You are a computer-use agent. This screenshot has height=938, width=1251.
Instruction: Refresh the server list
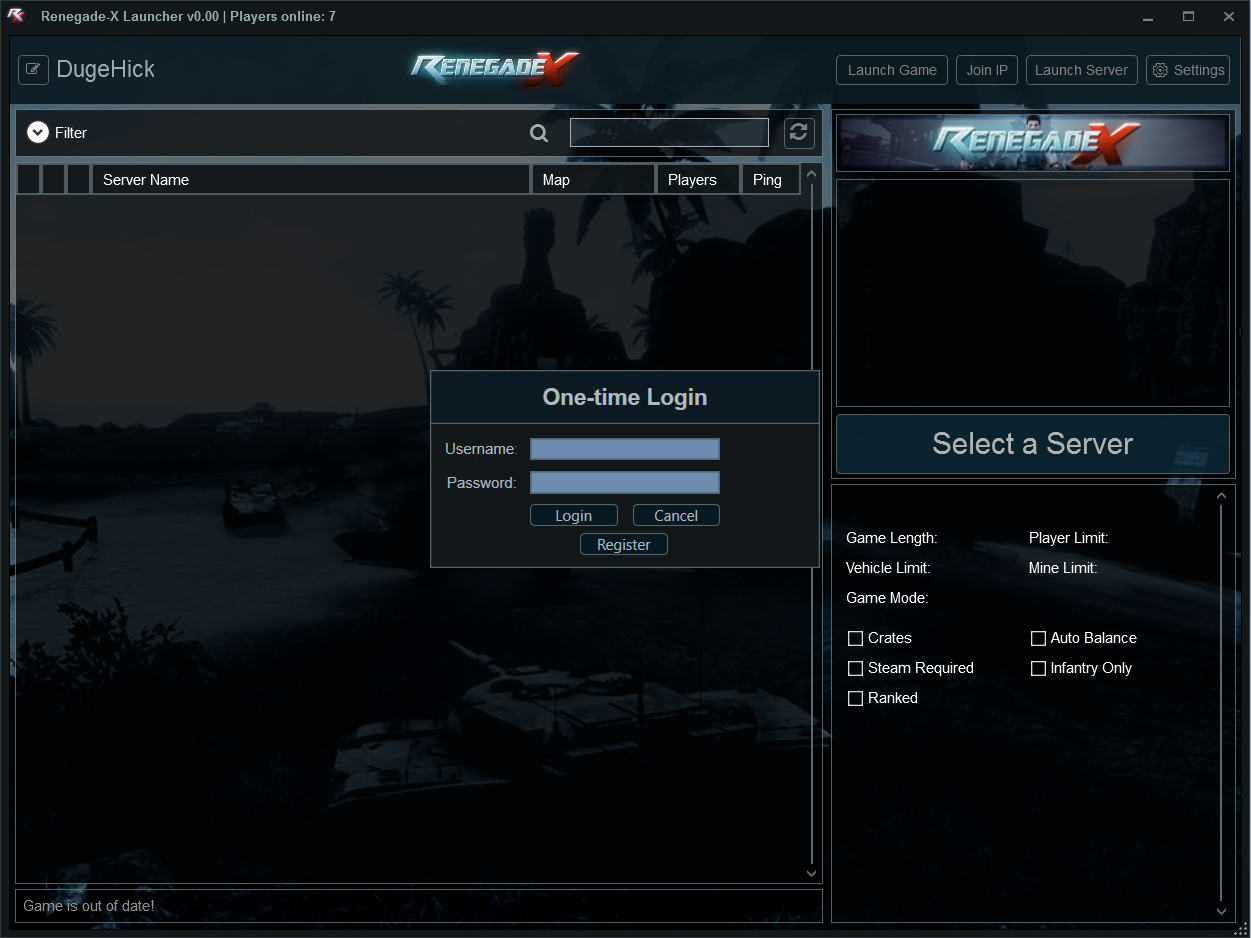(799, 133)
